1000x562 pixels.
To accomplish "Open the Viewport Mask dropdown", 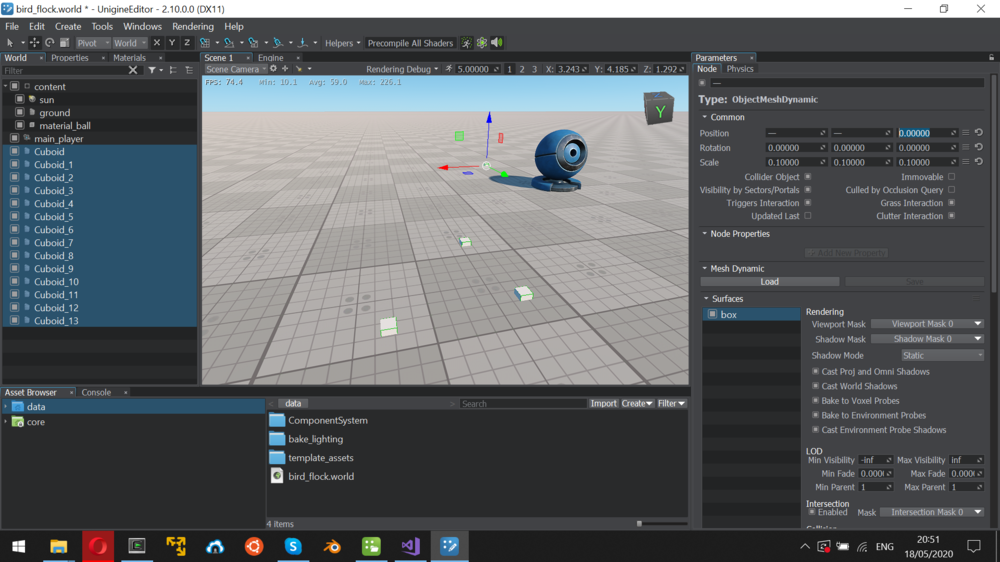I will click(926, 324).
